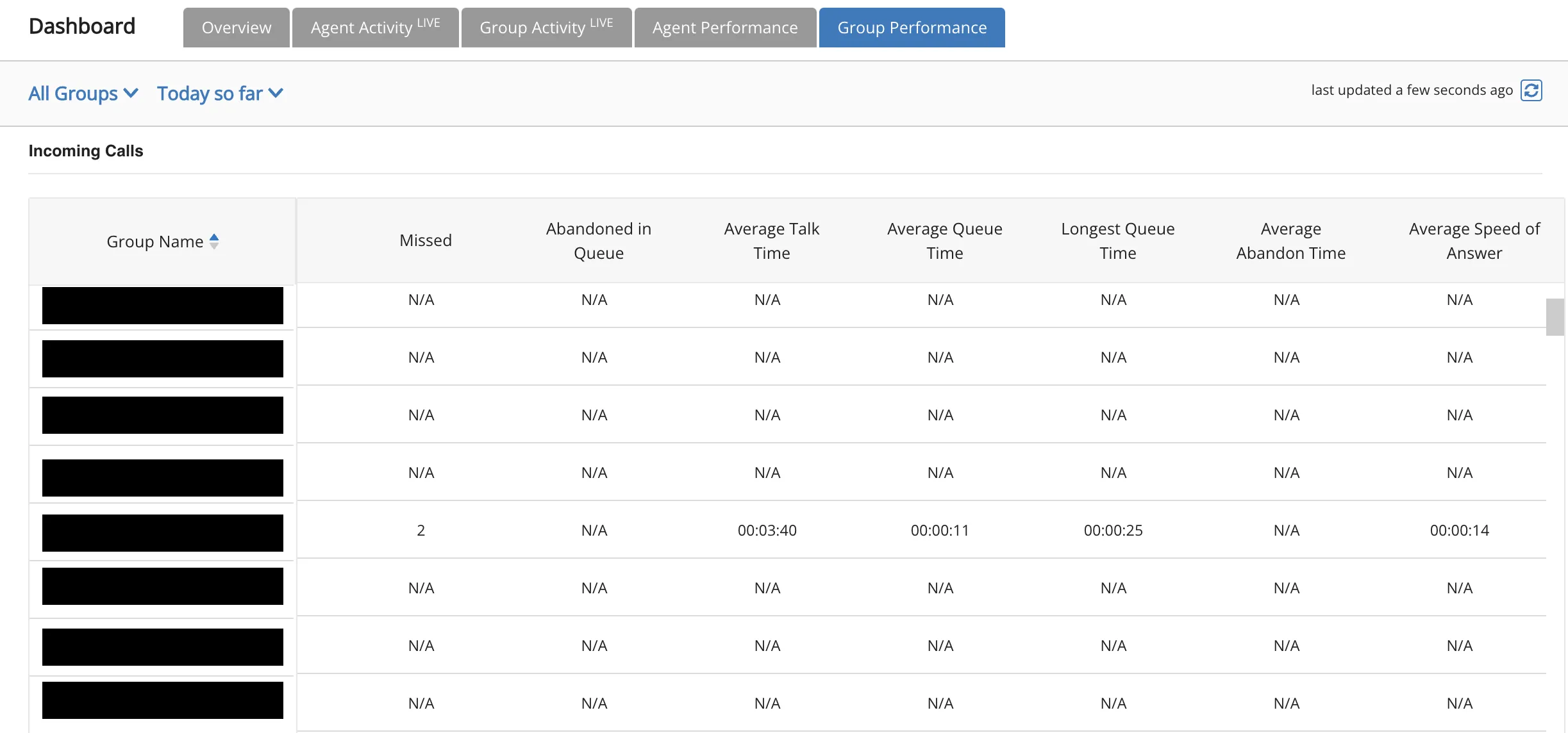This screenshot has height=733, width=1568.
Task: Click the Incoming Calls section heading
Action: click(86, 151)
